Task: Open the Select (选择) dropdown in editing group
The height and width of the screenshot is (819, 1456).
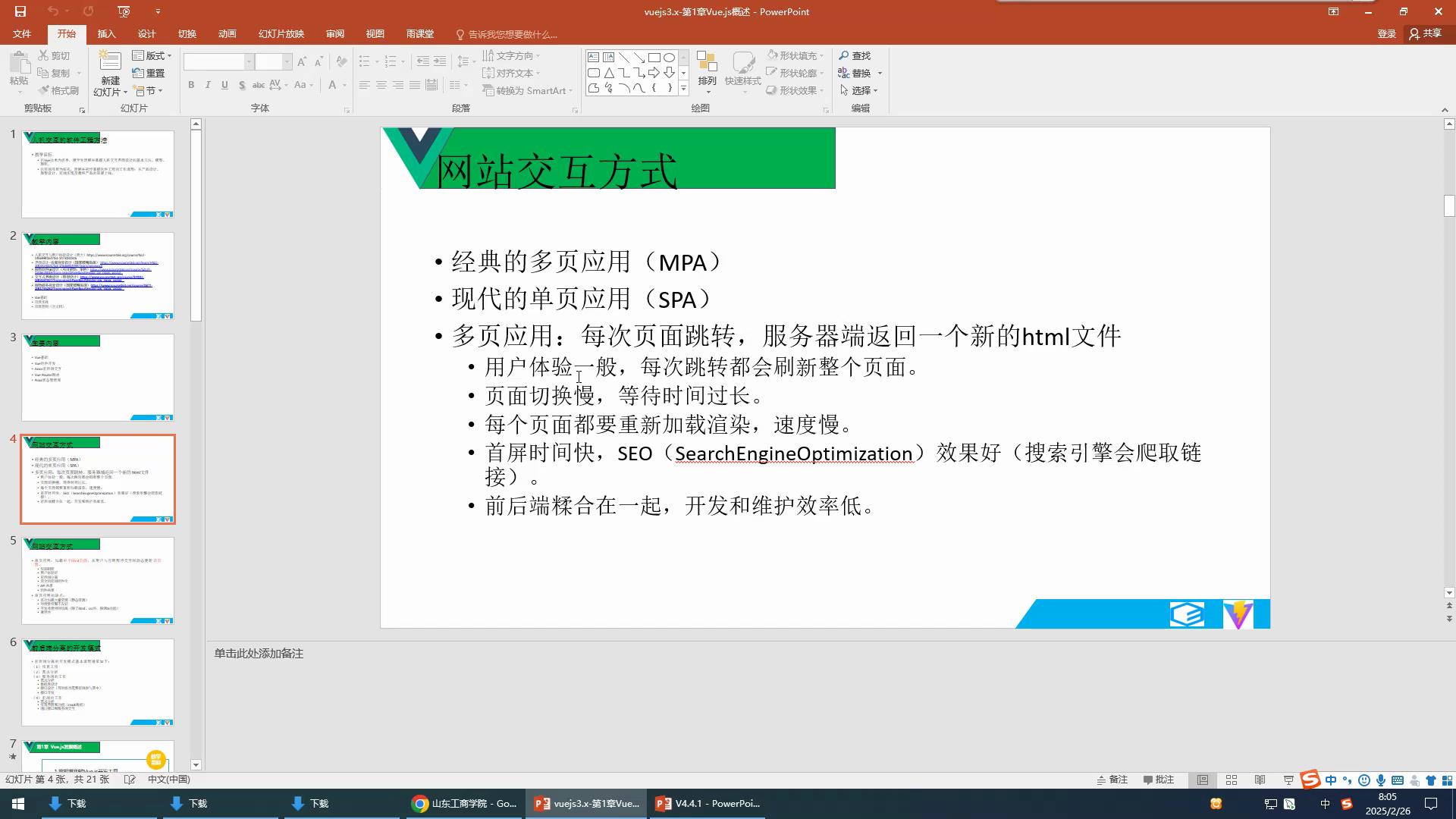Action: tap(860, 90)
